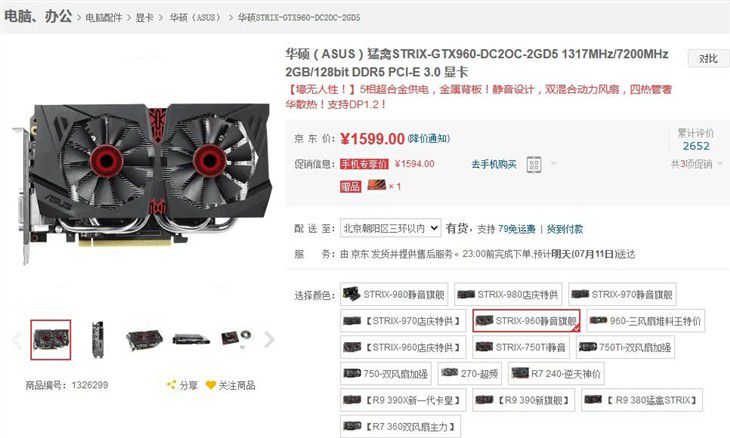Image resolution: width=730 pixels, height=438 pixels.
Task: Open the delivery region dropdown 北京朝阳区三环以内
Action: coord(390,228)
